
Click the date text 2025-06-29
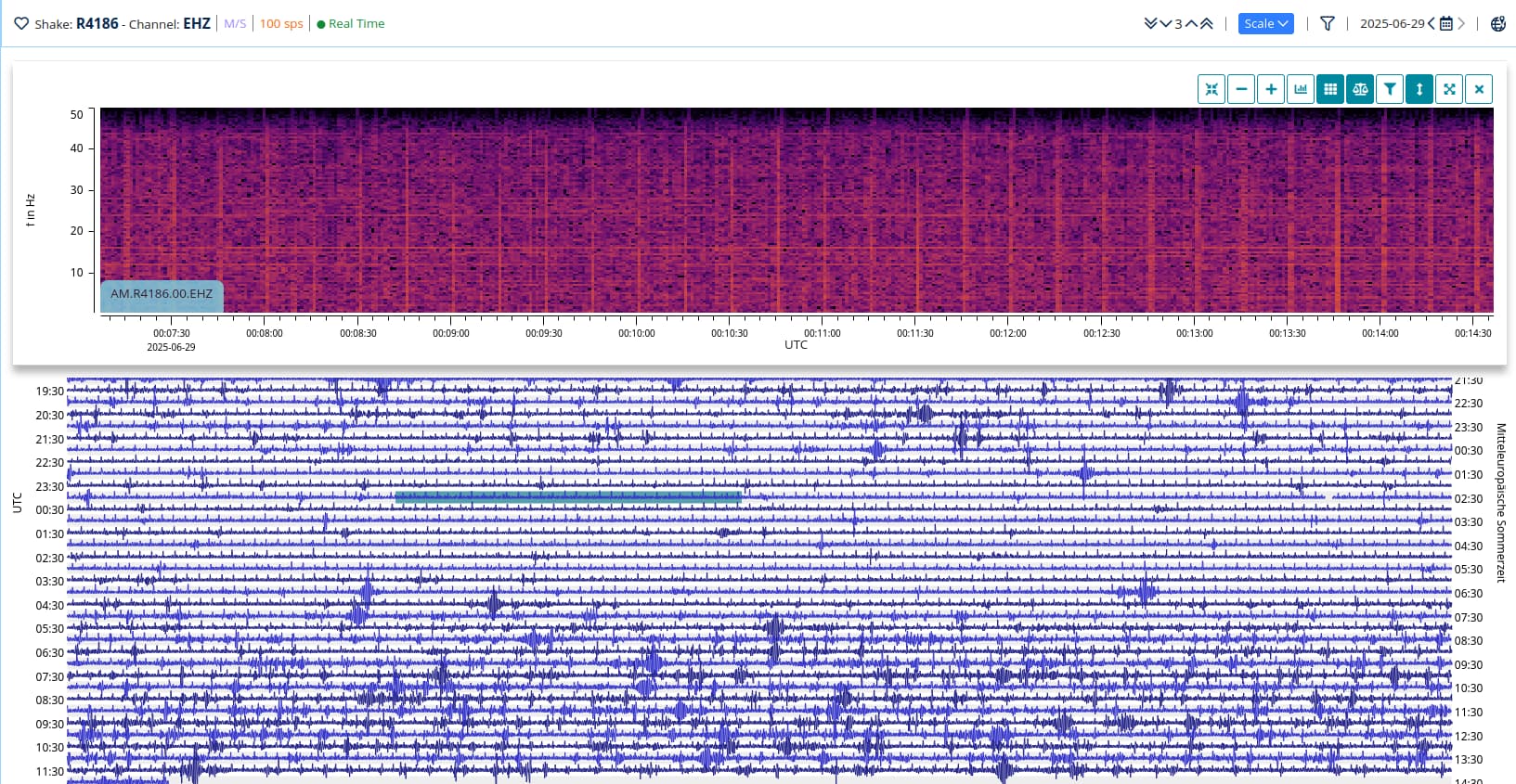tap(1392, 24)
